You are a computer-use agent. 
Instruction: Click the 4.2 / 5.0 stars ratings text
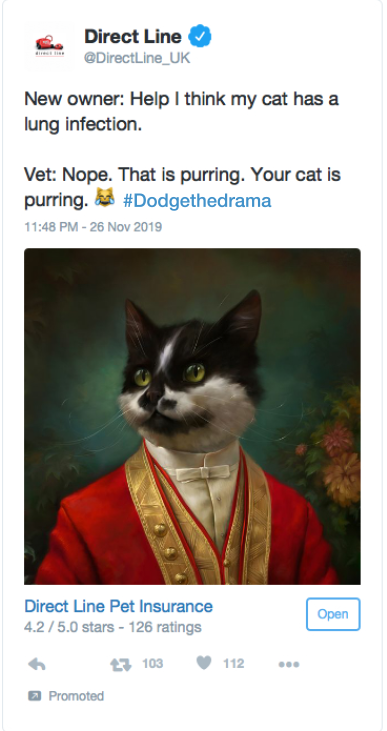pos(113,627)
